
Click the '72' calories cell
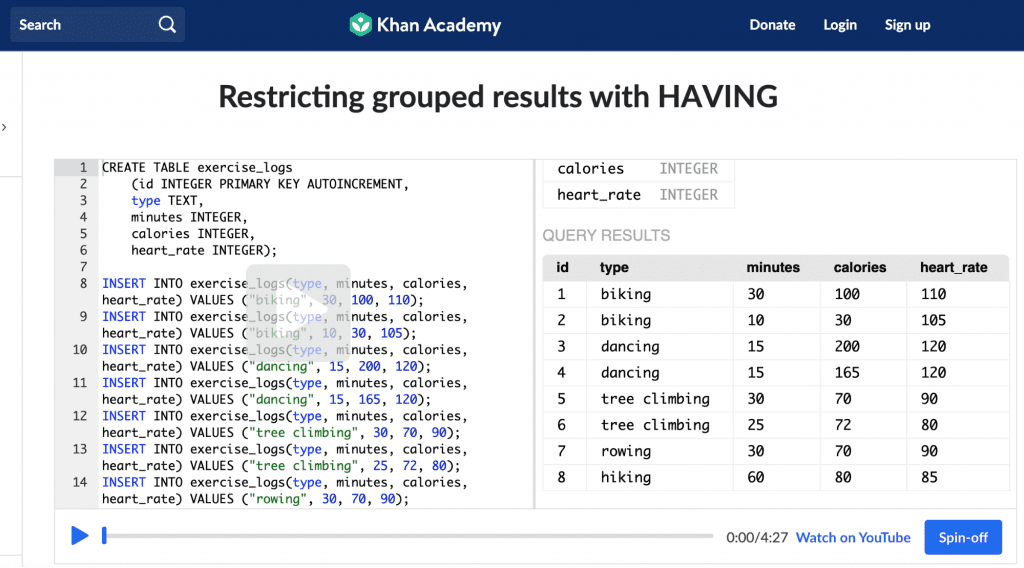tap(842, 425)
